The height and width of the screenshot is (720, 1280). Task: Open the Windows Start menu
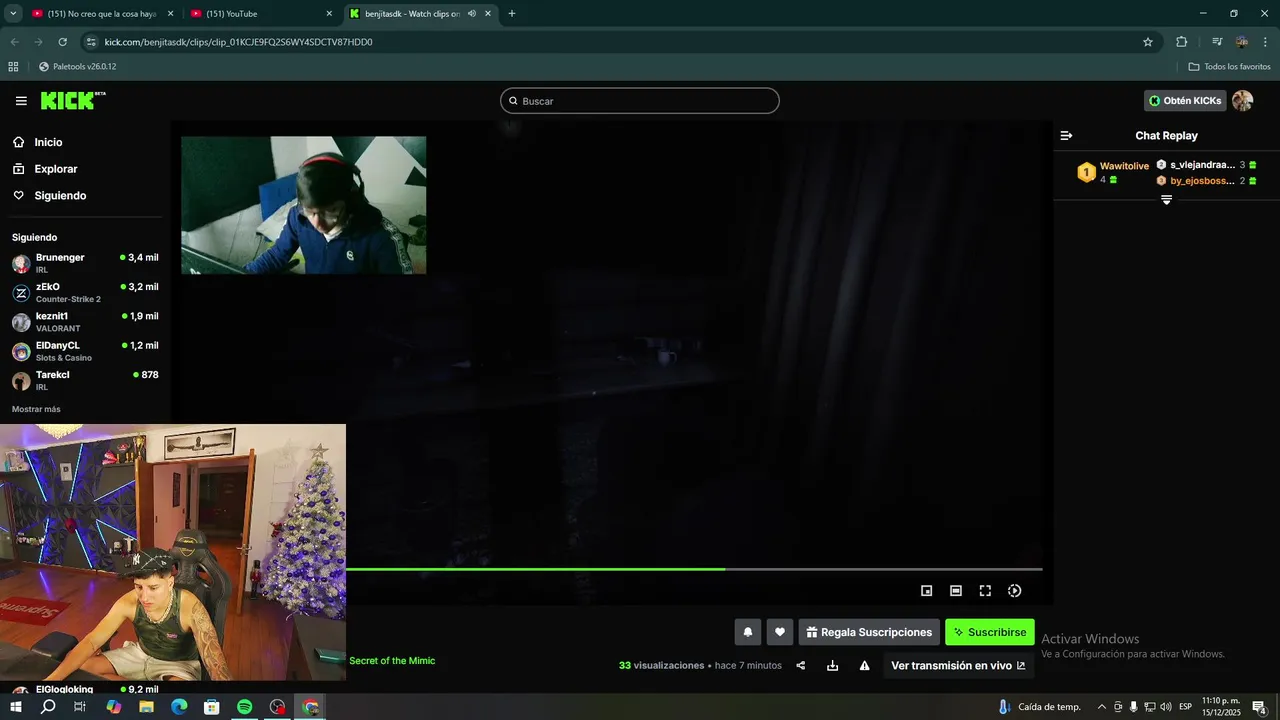tap(15, 707)
